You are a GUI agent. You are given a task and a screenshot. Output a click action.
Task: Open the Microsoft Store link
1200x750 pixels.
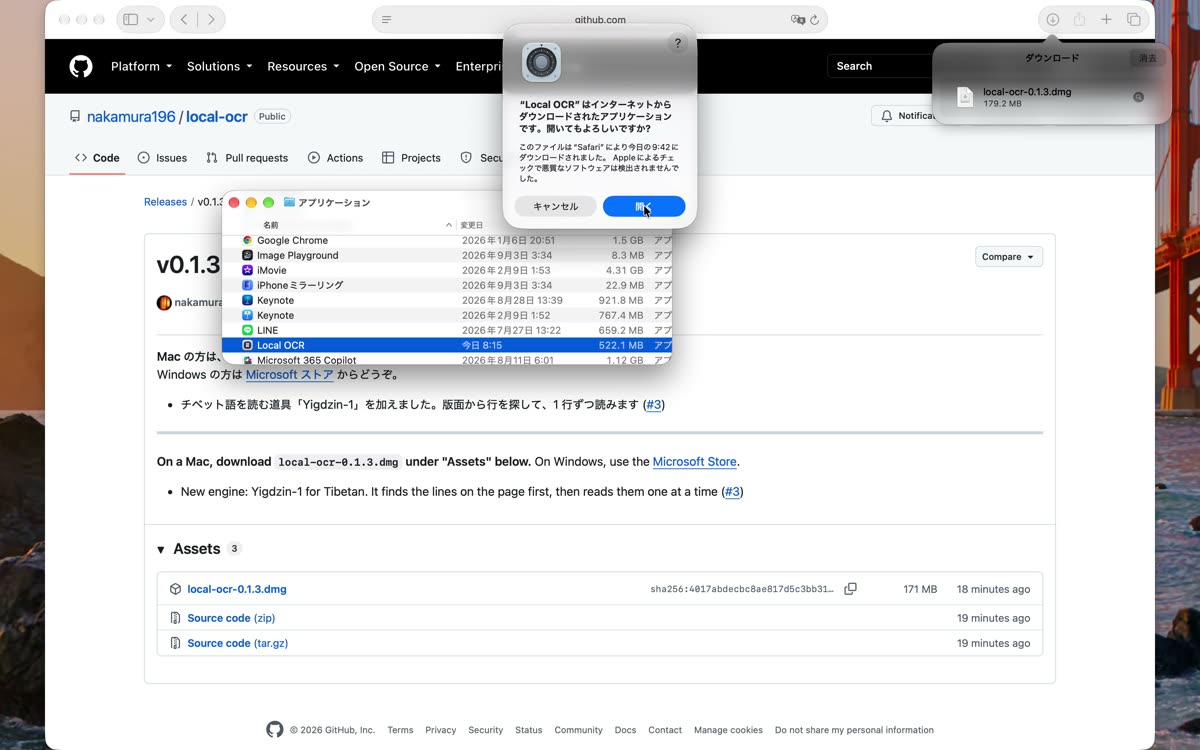pyautogui.click(x=694, y=462)
